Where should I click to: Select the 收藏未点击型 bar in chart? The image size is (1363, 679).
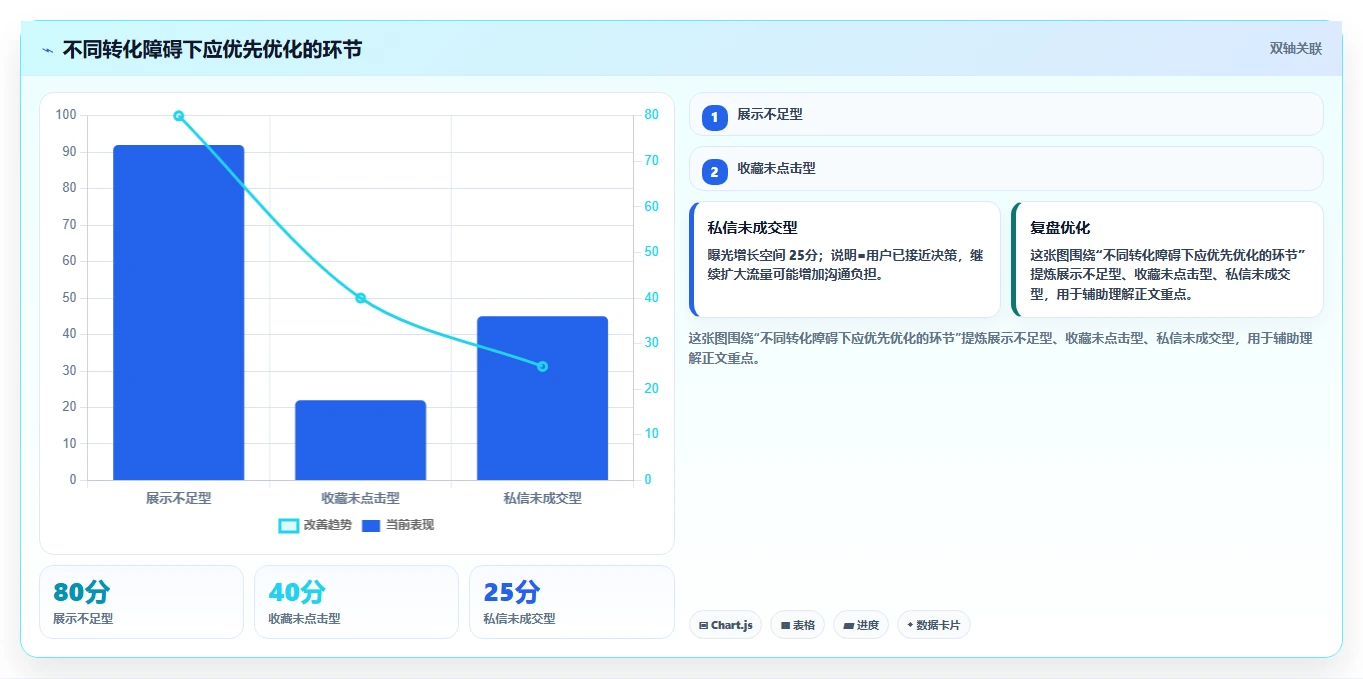[x=360, y=440]
